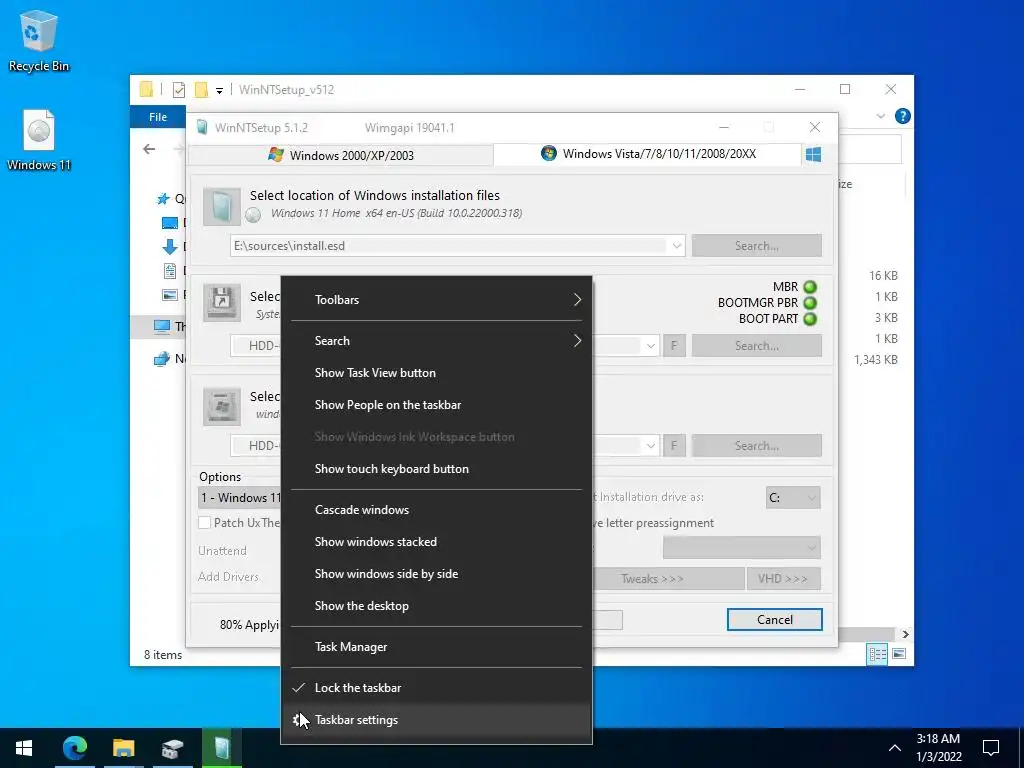Choose Show touch keyboard button
The width and height of the screenshot is (1024, 768).
tap(436, 469)
